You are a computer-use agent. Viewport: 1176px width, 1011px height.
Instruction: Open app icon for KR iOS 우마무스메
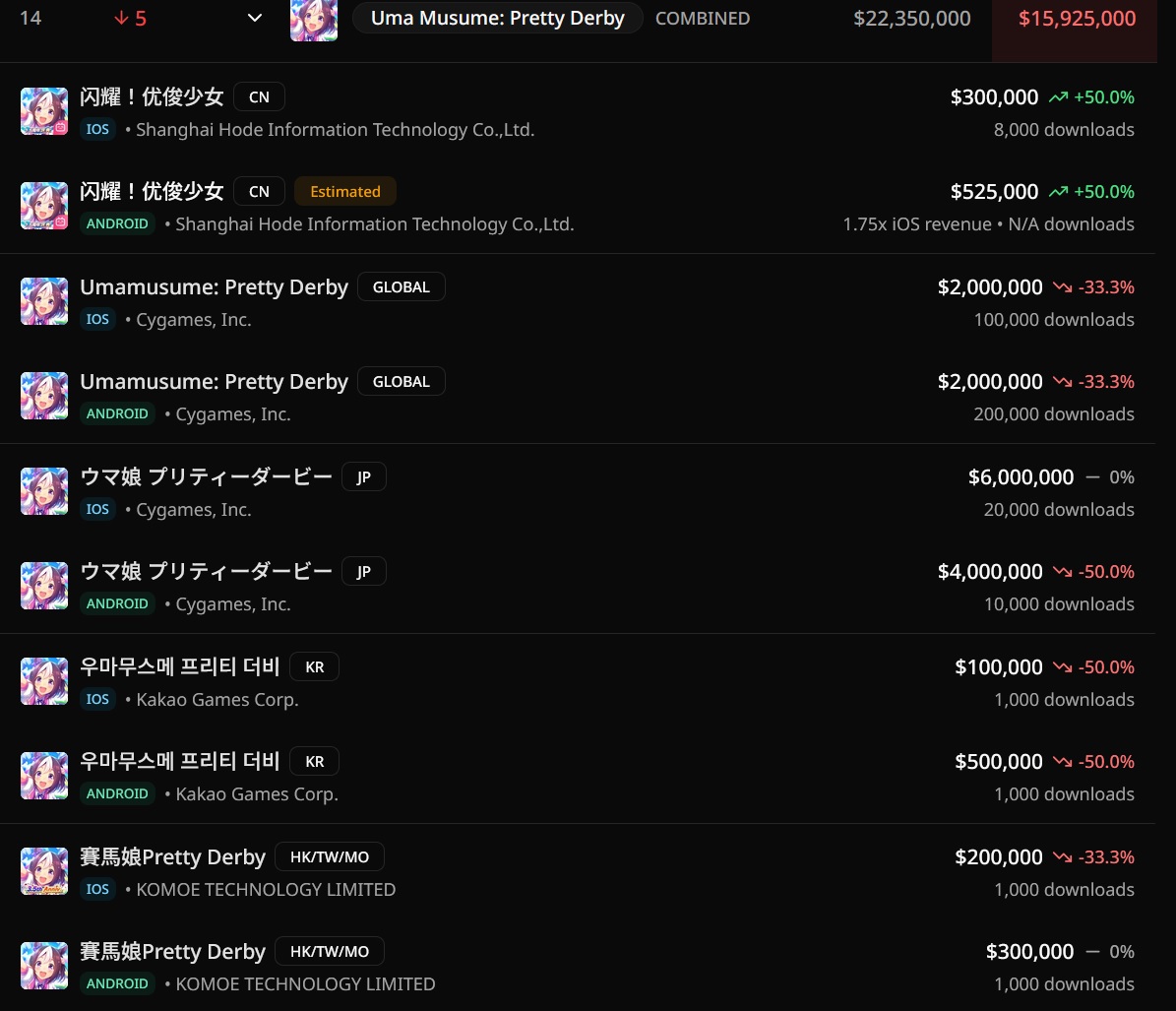click(44, 681)
